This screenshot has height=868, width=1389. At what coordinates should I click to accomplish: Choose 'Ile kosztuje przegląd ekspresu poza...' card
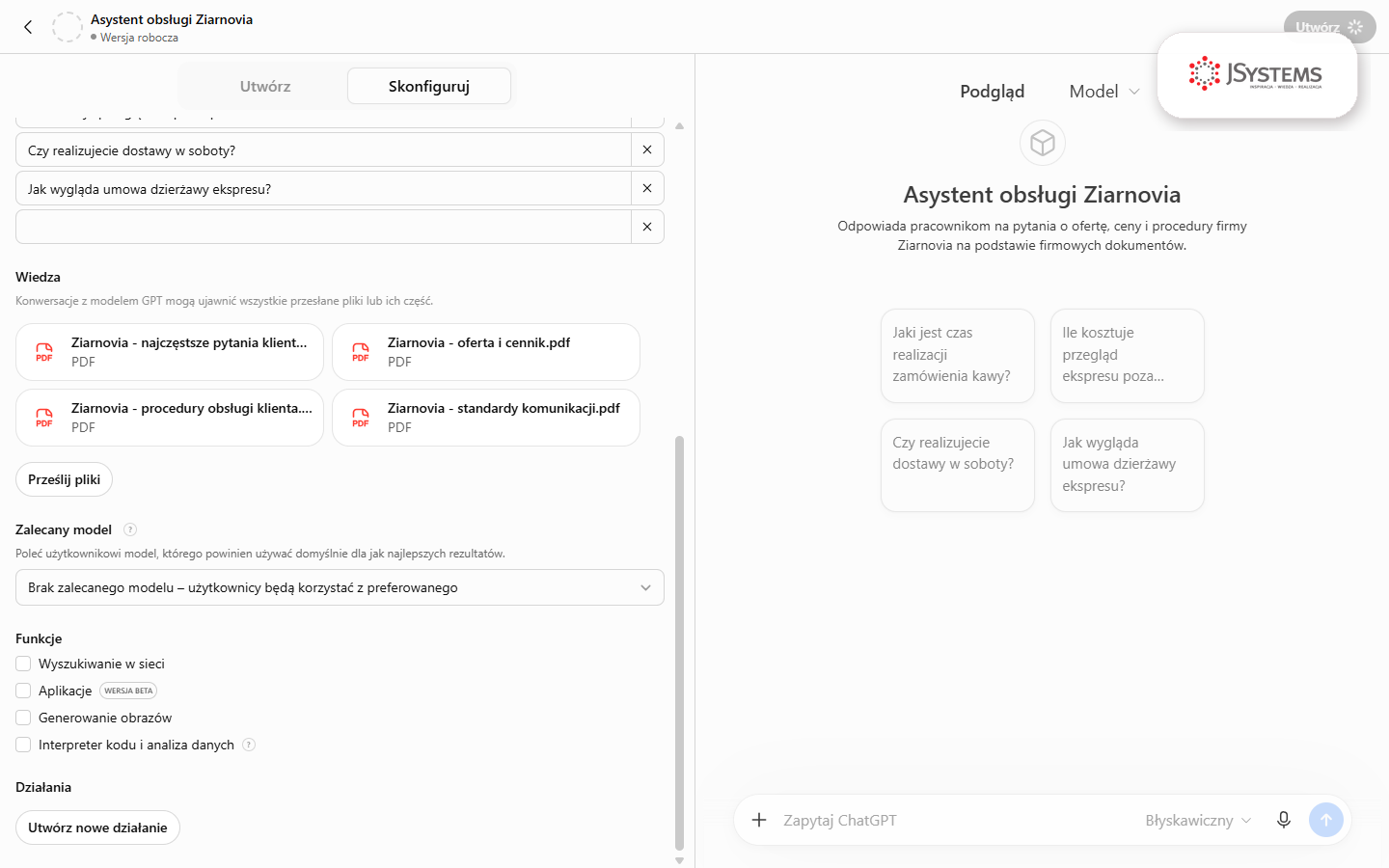point(1128,355)
